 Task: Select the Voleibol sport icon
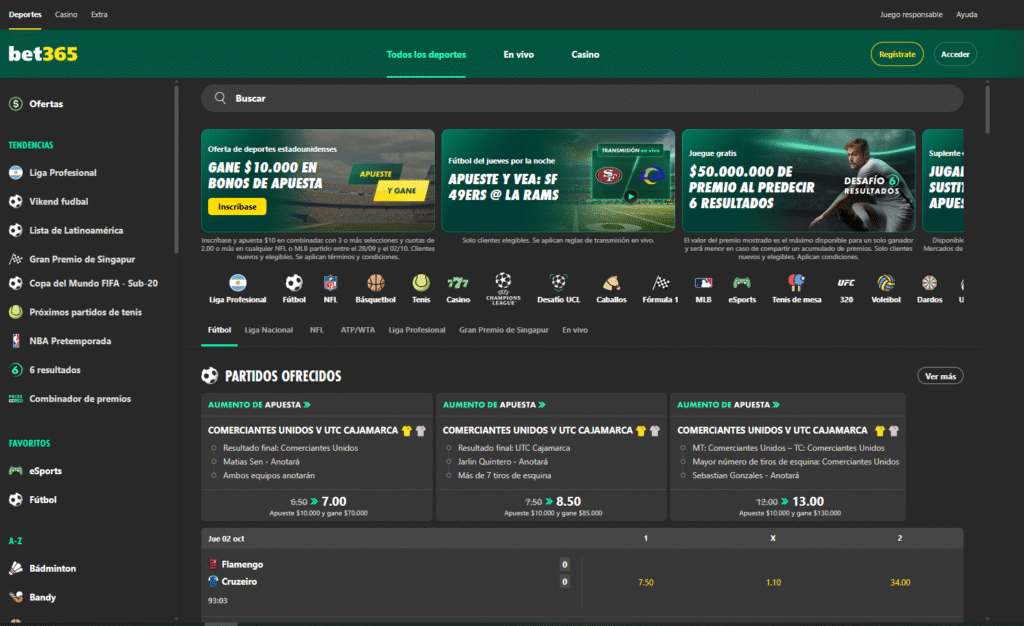[x=885, y=288]
